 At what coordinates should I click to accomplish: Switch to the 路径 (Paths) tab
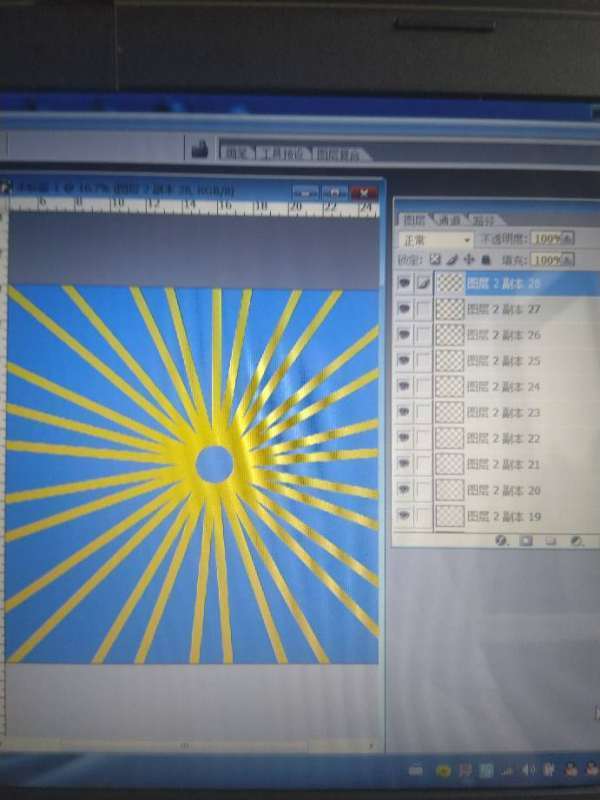point(484,220)
